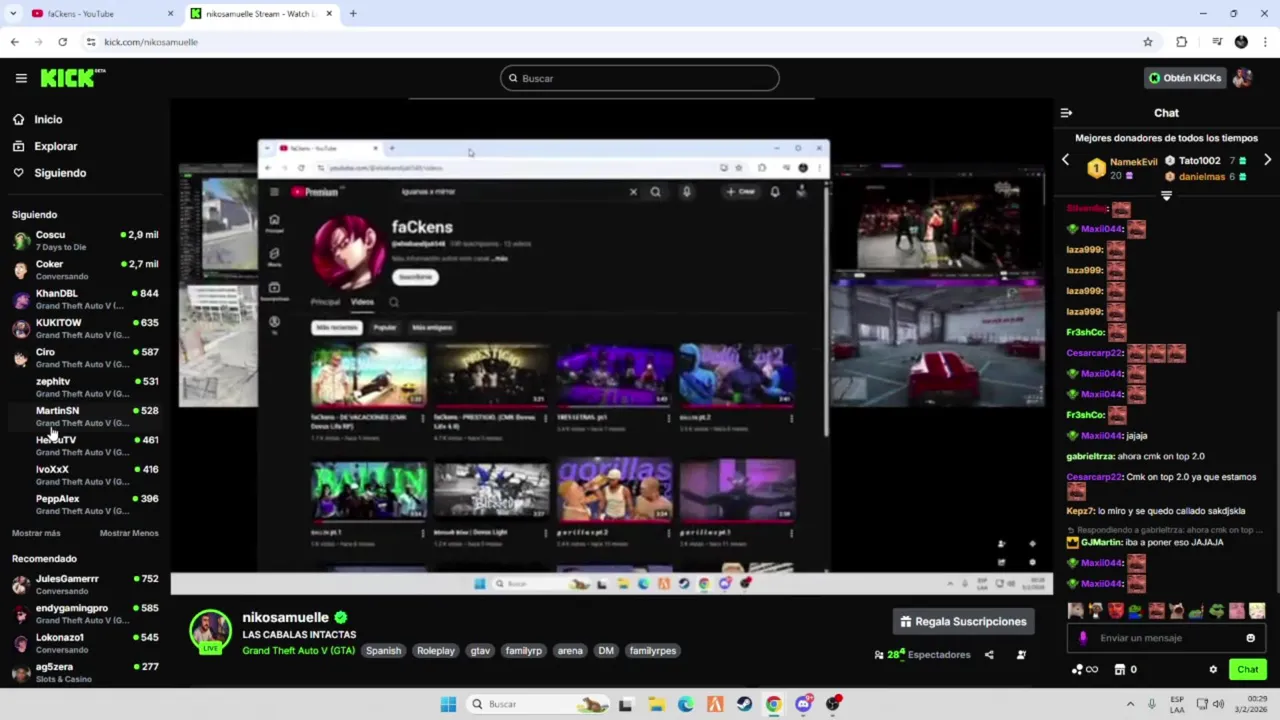The image size is (1280, 720).
Task: Open Steam from taskbar
Action: (x=744, y=704)
